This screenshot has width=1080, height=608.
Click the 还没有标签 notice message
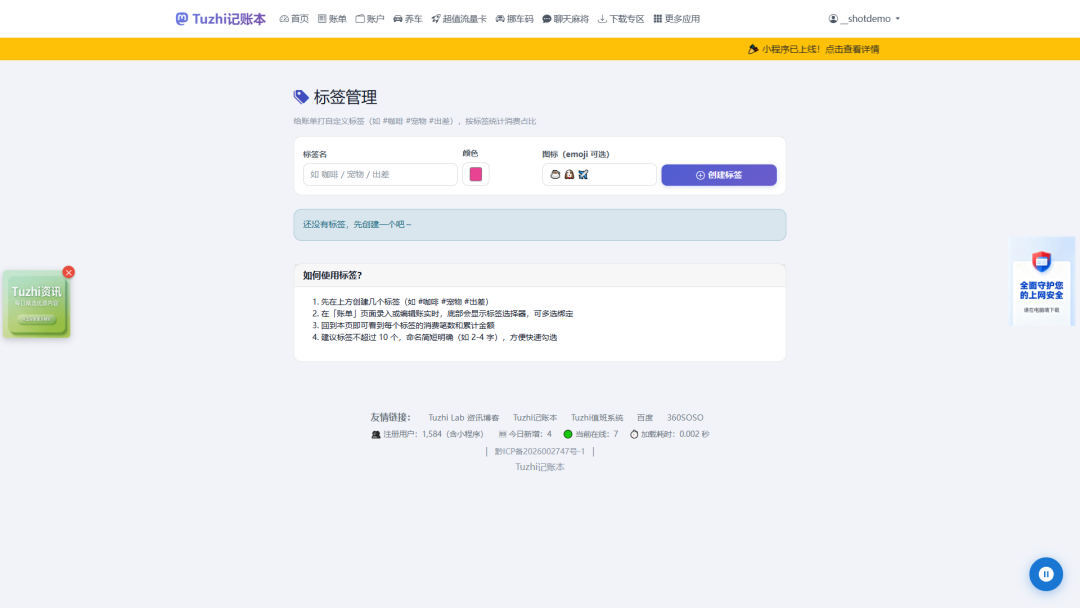(x=540, y=224)
